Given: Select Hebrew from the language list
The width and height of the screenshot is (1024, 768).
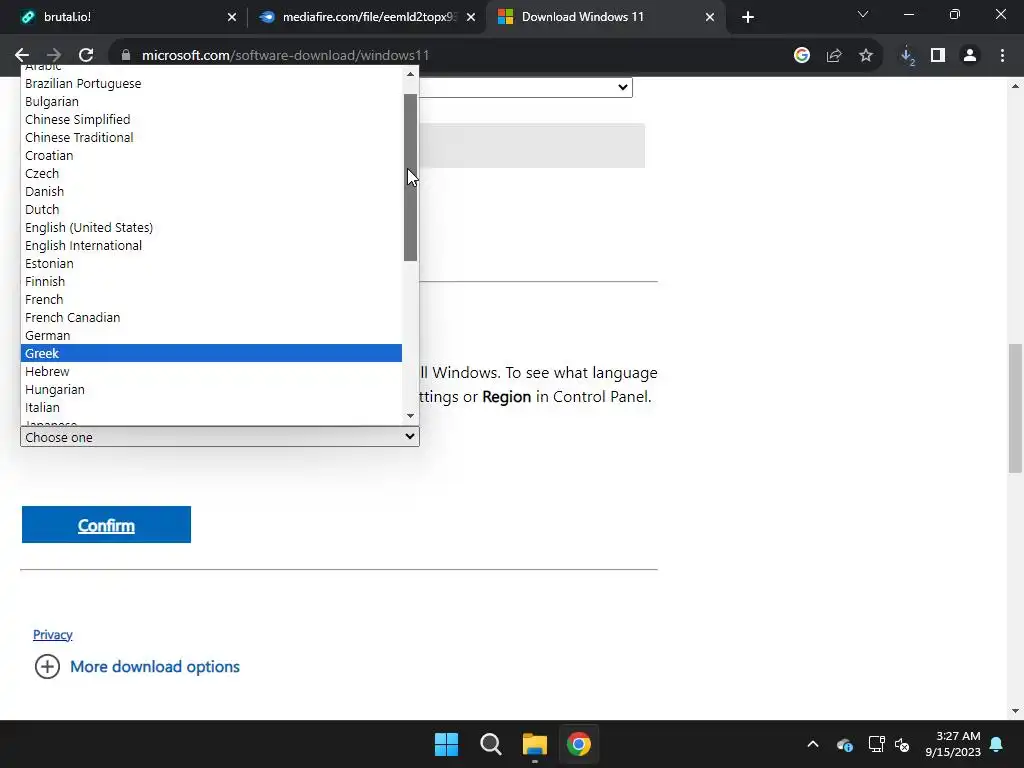Looking at the screenshot, I should pyautogui.click(x=211, y=371).
